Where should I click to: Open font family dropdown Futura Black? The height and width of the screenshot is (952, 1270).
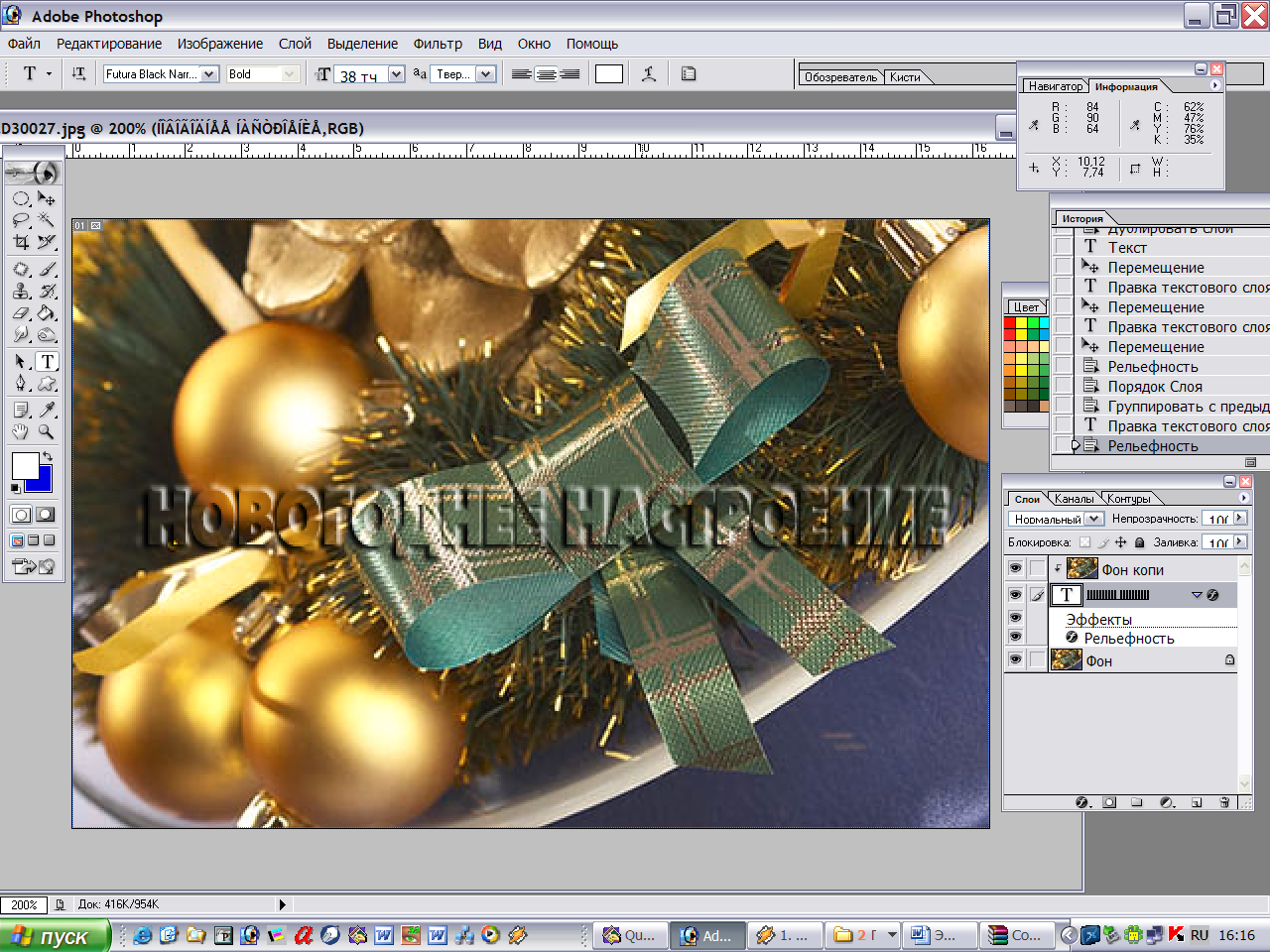click(209, 74)
